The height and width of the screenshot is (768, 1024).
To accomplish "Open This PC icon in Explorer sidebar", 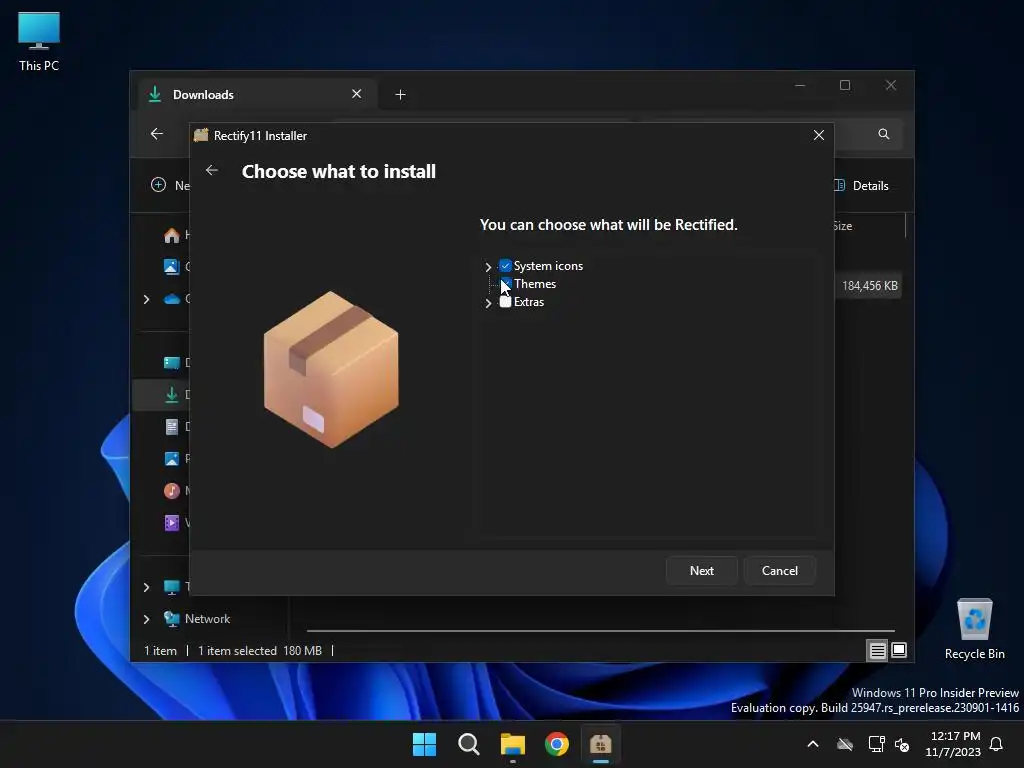I will pos(172,587).
